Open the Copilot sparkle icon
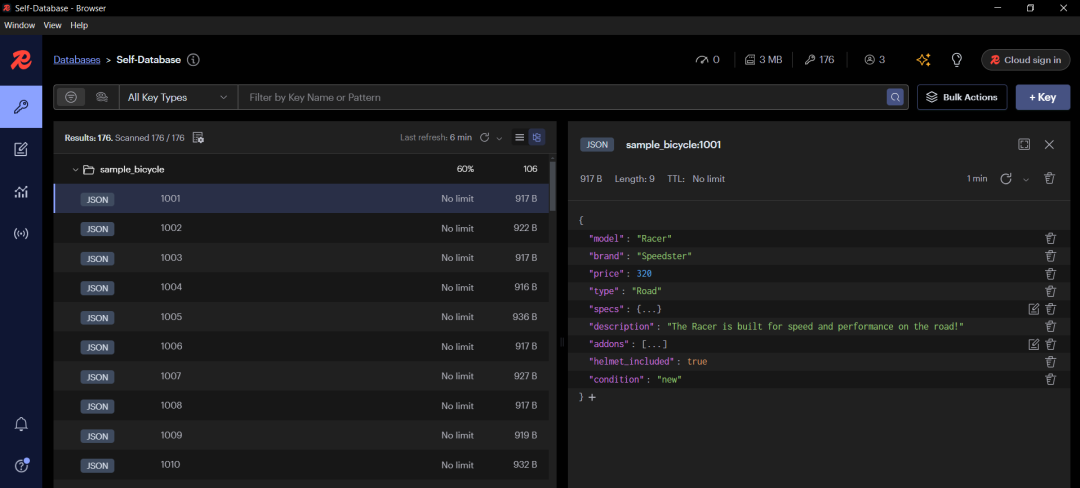This screenshot has width=1080, height=488. [x=923, y=60]
